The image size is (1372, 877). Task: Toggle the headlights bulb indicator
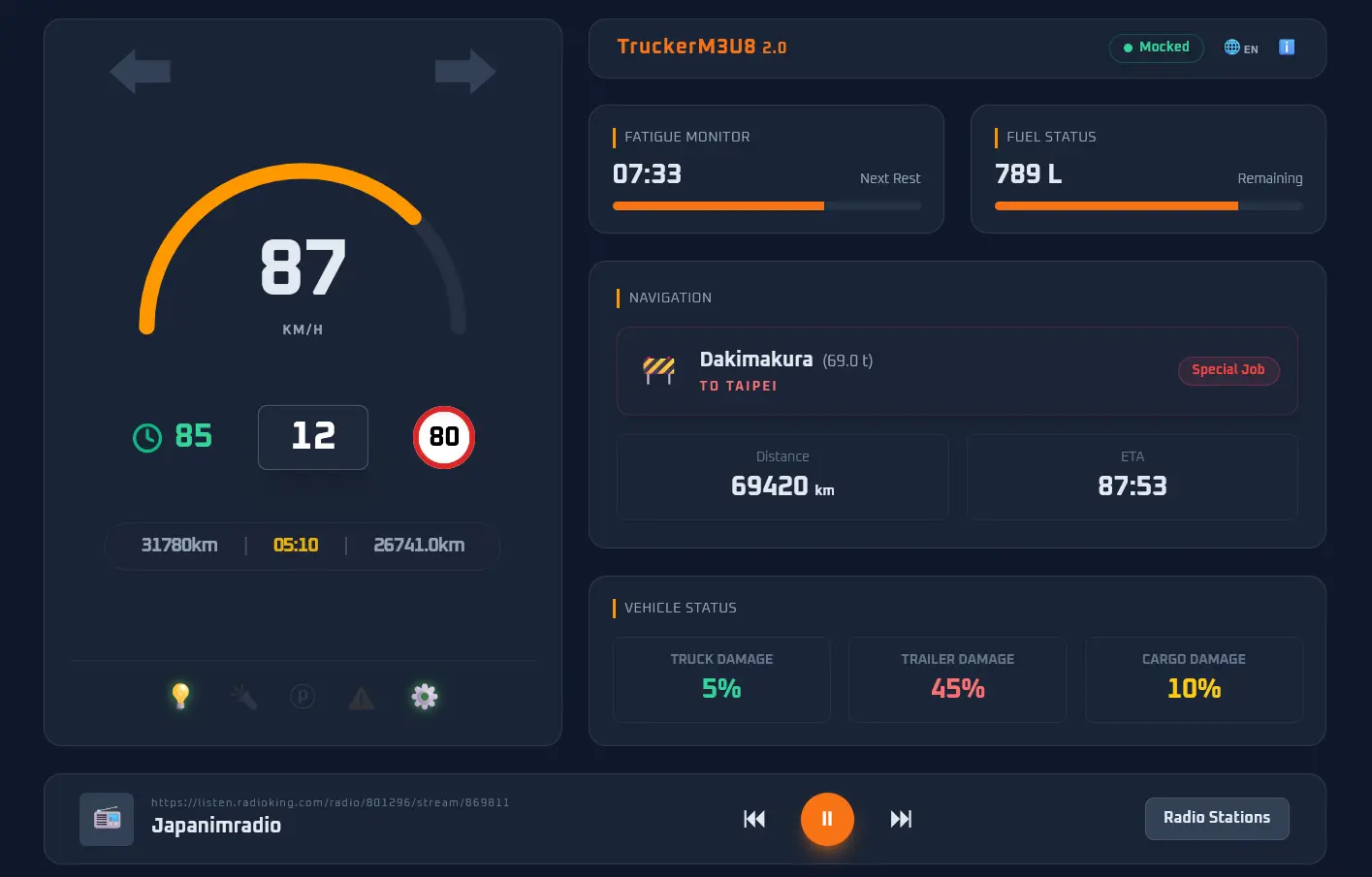pos(180,696)
